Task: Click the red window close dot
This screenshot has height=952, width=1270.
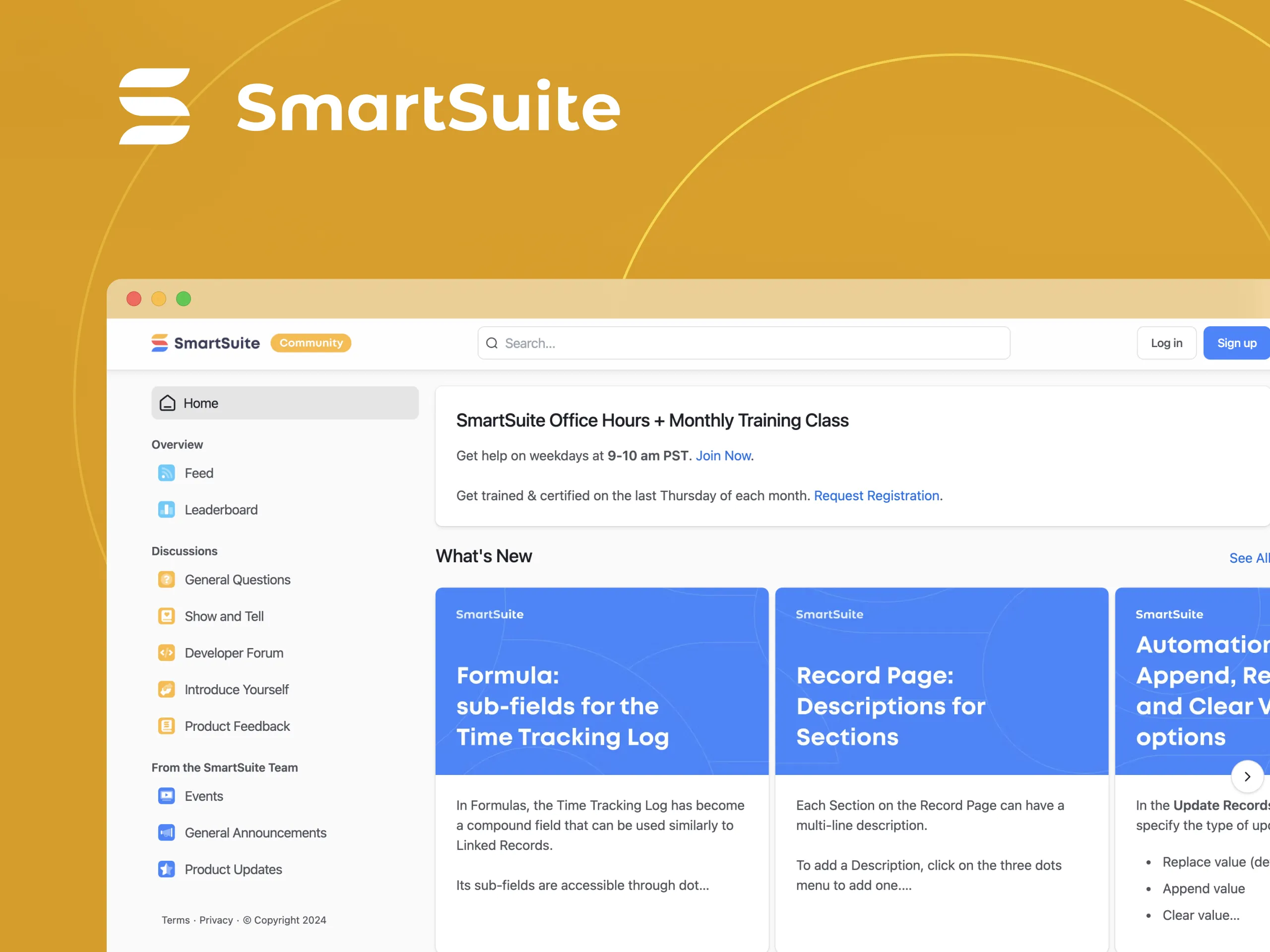Action: (x=134, y=299)
